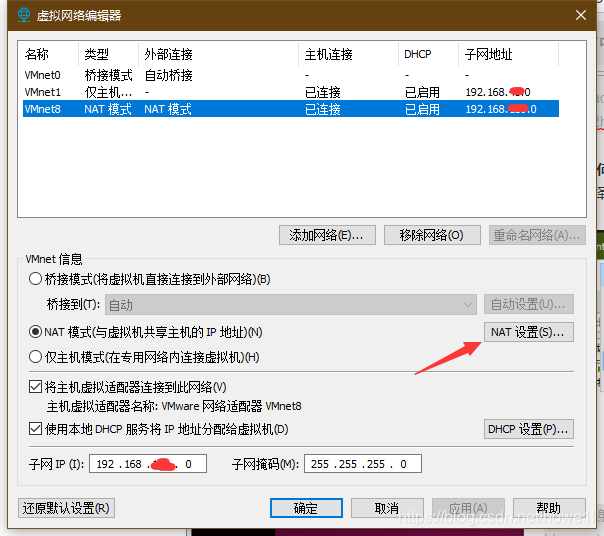Select the VMnet1 row in network list
Screen dimensions: 604x536
(x=291, y=92)
